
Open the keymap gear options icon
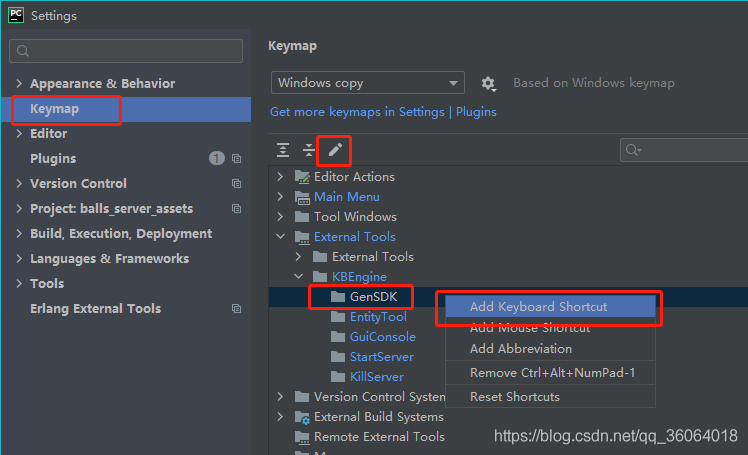coord(488,84)
